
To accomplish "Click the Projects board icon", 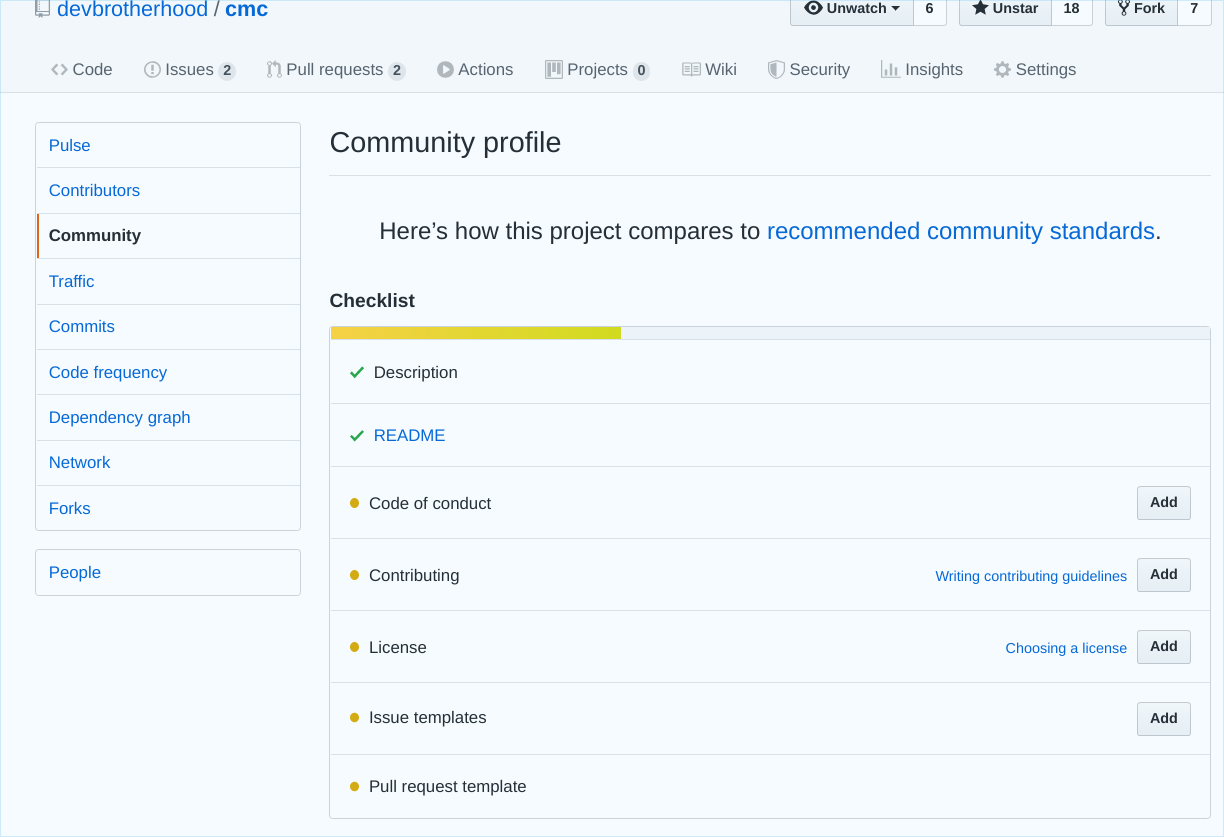I will (x=553, y=70).
